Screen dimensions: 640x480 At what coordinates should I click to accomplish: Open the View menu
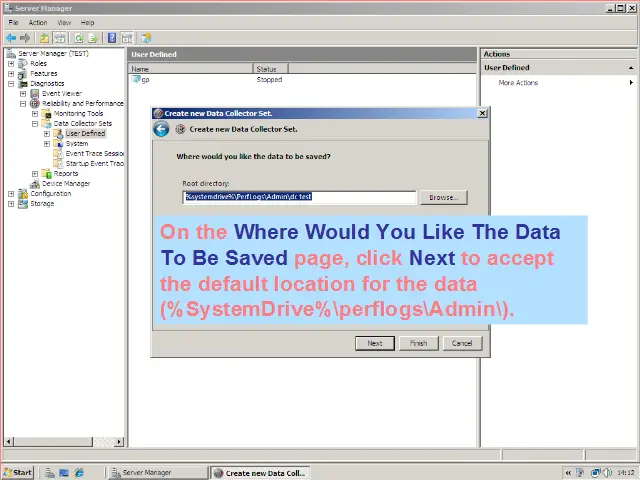(x=64, y=22)
